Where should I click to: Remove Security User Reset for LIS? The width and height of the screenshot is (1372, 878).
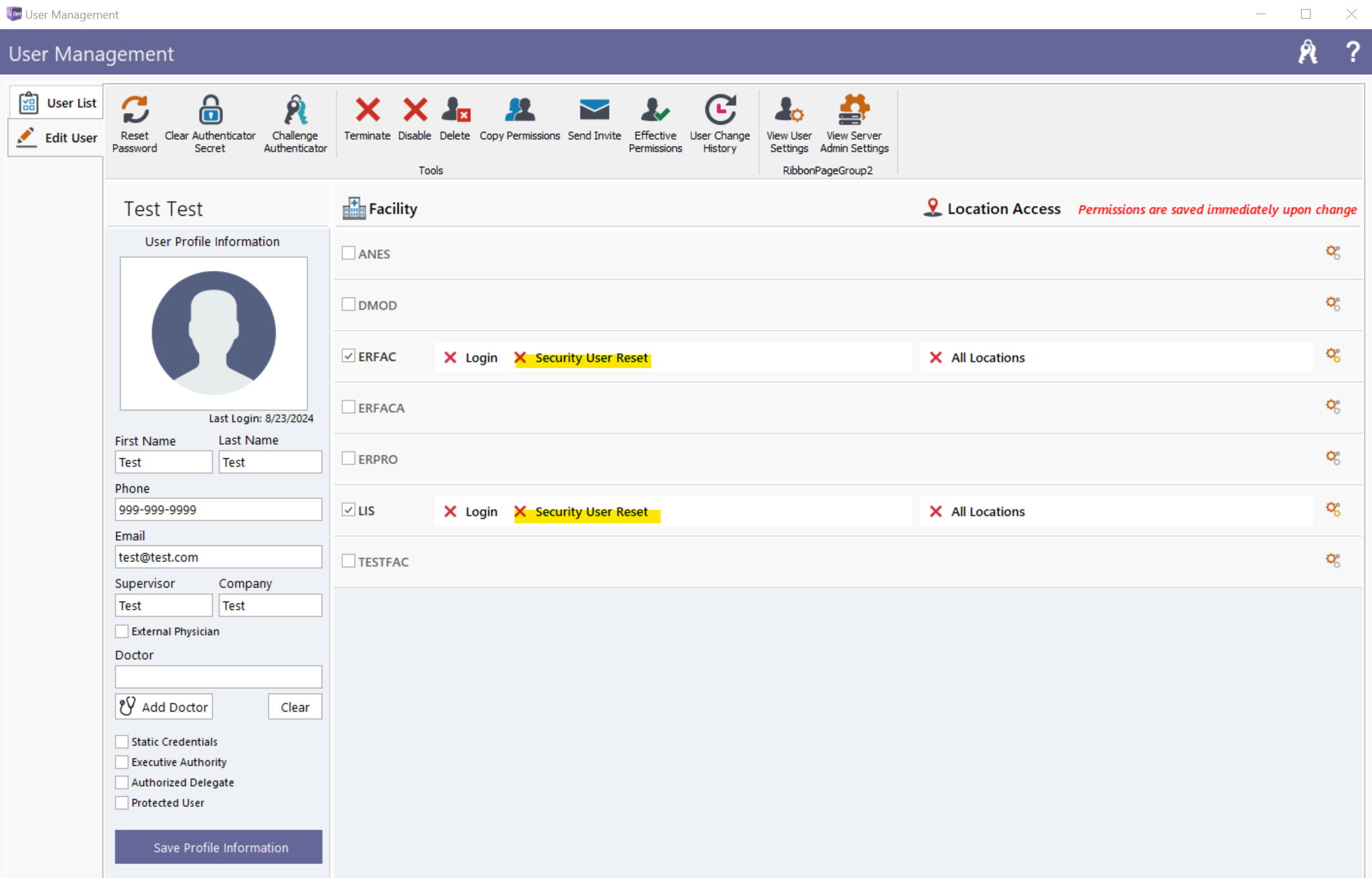(x=520, y=512)
